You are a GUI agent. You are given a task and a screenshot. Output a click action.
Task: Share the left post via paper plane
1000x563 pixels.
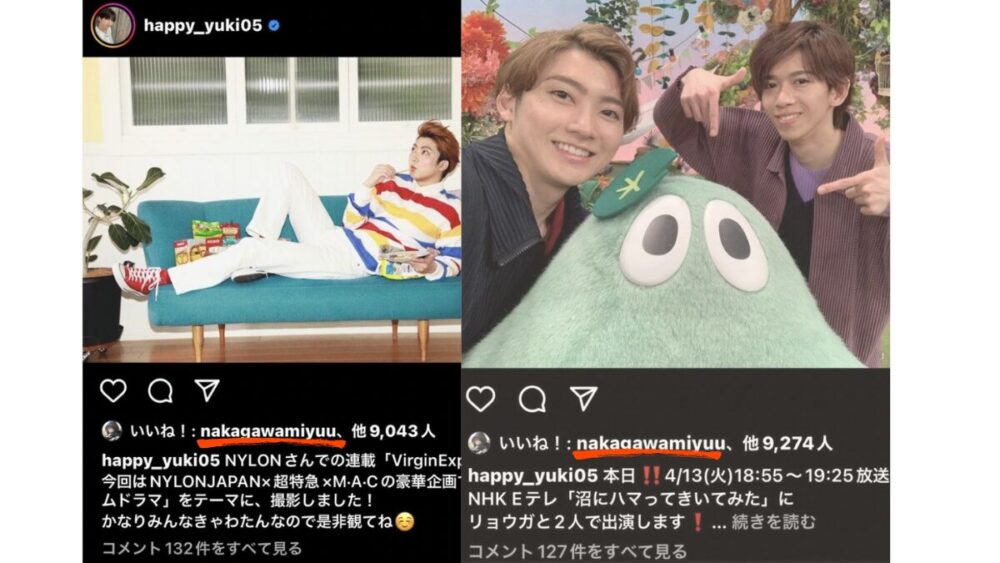(207, 390)
